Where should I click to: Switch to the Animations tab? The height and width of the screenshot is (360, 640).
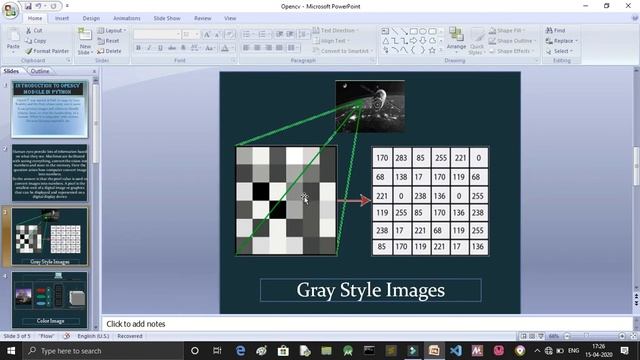click(127, 18)
